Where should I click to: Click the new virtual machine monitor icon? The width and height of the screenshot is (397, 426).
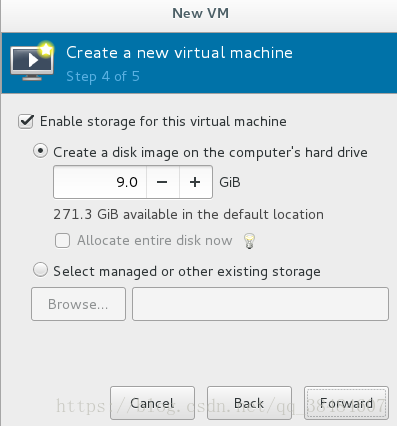(x=32, y=61)
